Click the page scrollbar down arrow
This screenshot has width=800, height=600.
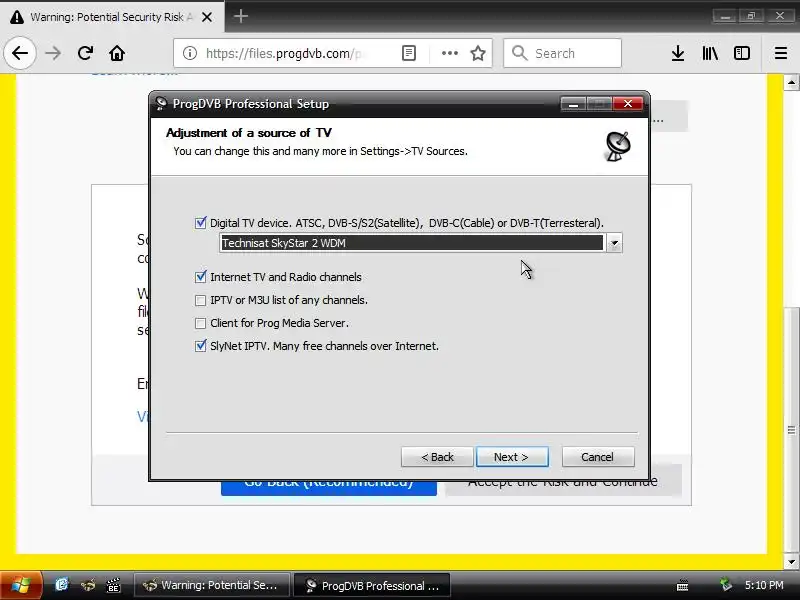tap(791, 562)
